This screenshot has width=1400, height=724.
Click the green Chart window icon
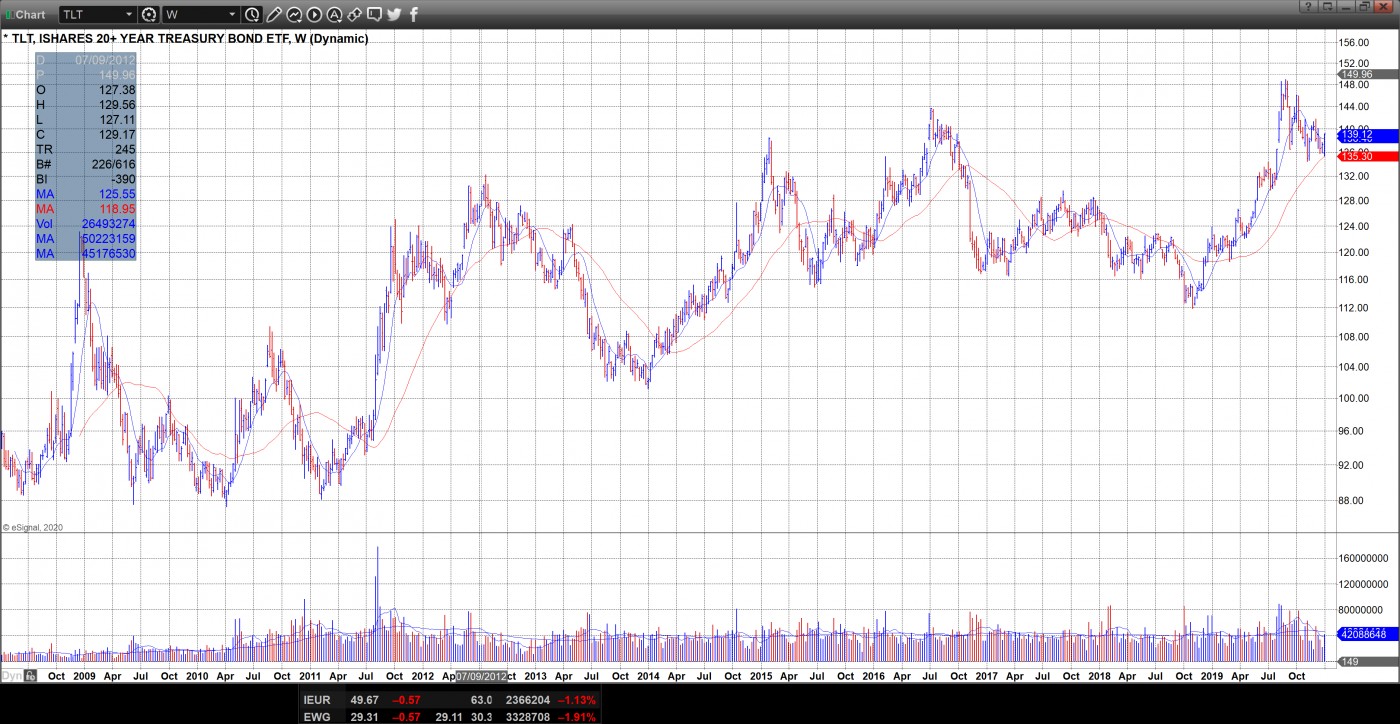[9, 14]
